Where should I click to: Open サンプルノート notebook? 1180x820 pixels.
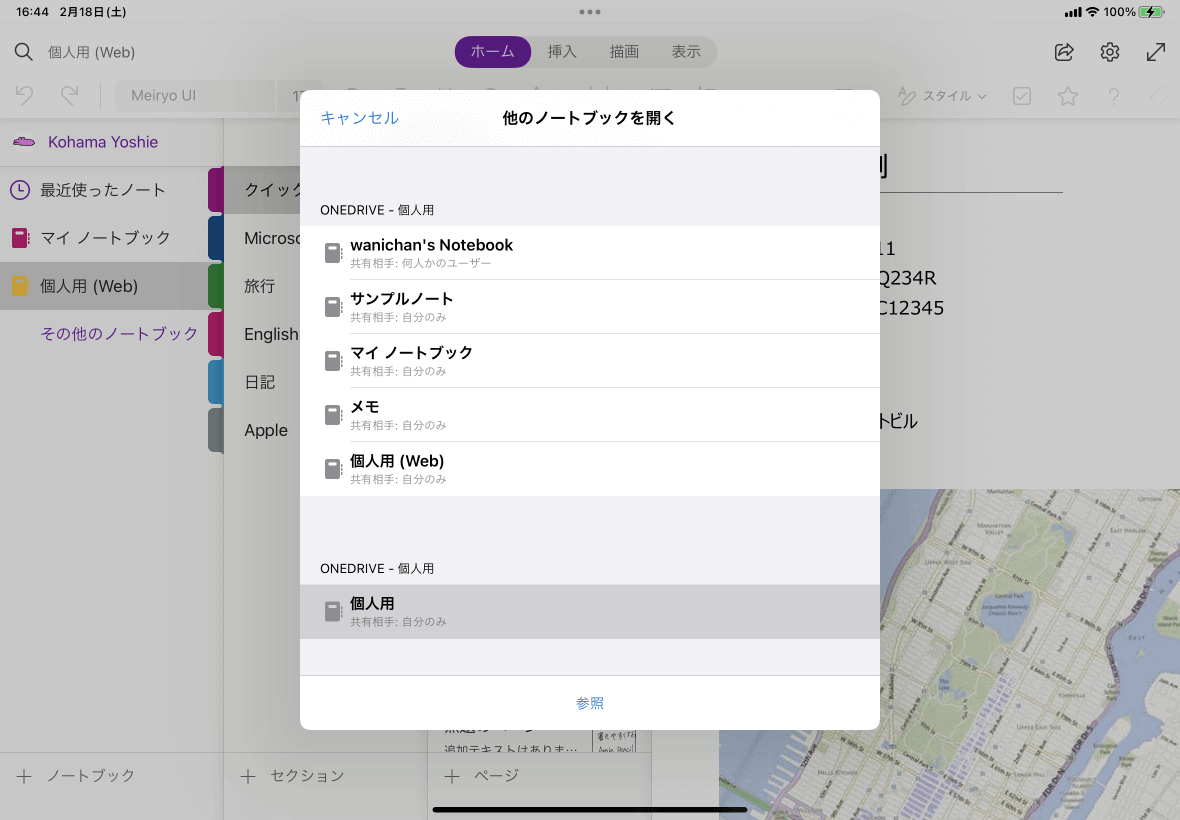tap(590, 307)
